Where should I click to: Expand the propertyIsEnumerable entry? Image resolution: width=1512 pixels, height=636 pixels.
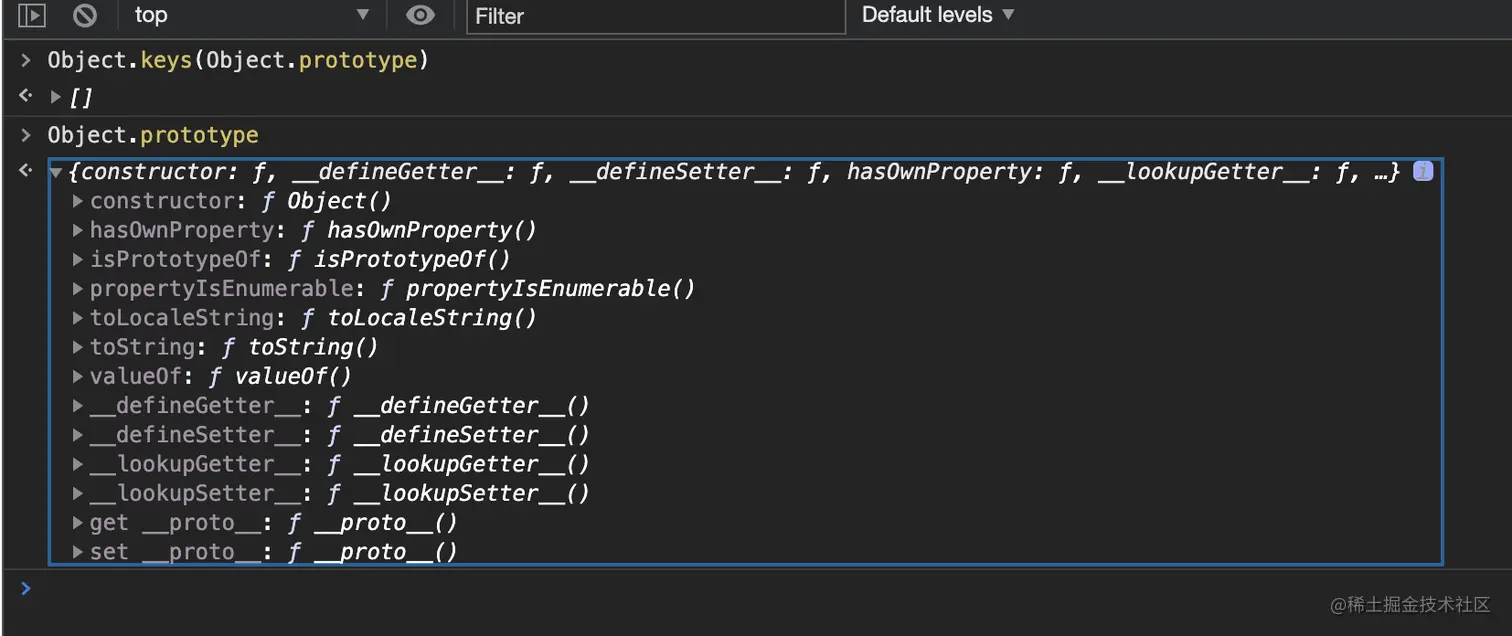pyautogui.click(x=78, y=289)
